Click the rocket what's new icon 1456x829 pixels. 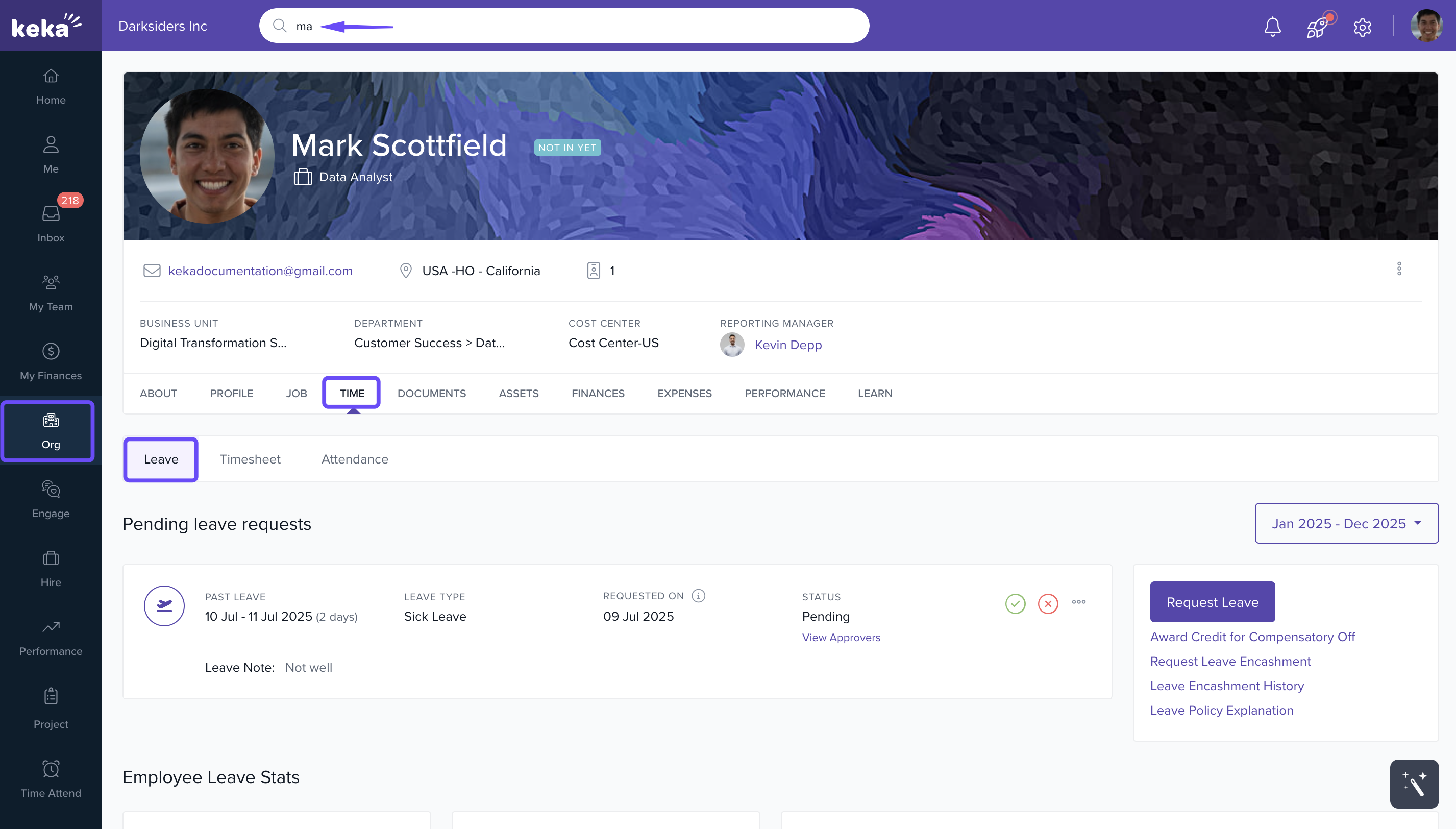pyautogui.click(x=1317, y=26)
